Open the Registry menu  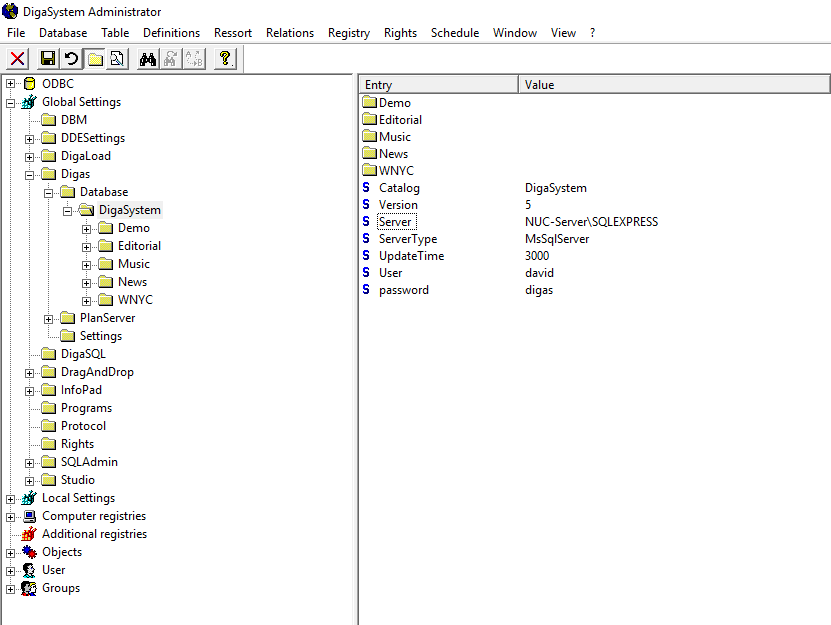[x=348, y=33]
